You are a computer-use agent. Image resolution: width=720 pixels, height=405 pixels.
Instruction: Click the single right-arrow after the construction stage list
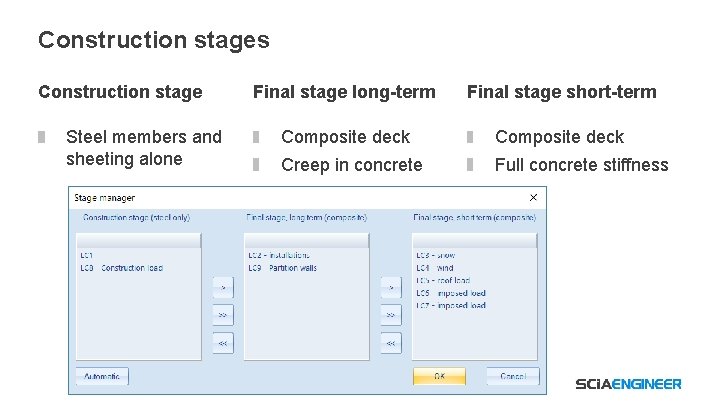pos(223,288)
